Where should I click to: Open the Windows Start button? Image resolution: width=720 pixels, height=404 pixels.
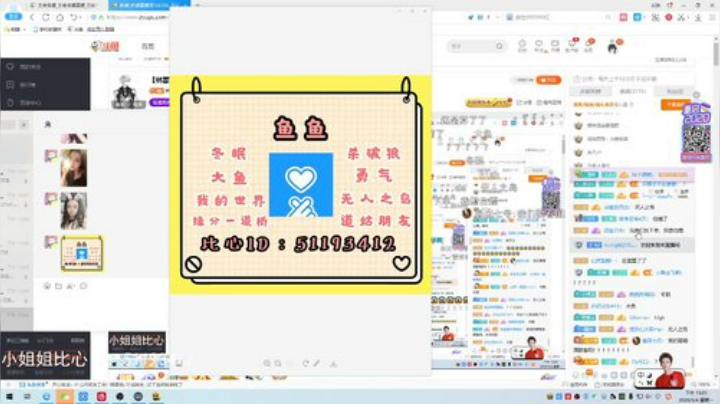tap(9, 396)
